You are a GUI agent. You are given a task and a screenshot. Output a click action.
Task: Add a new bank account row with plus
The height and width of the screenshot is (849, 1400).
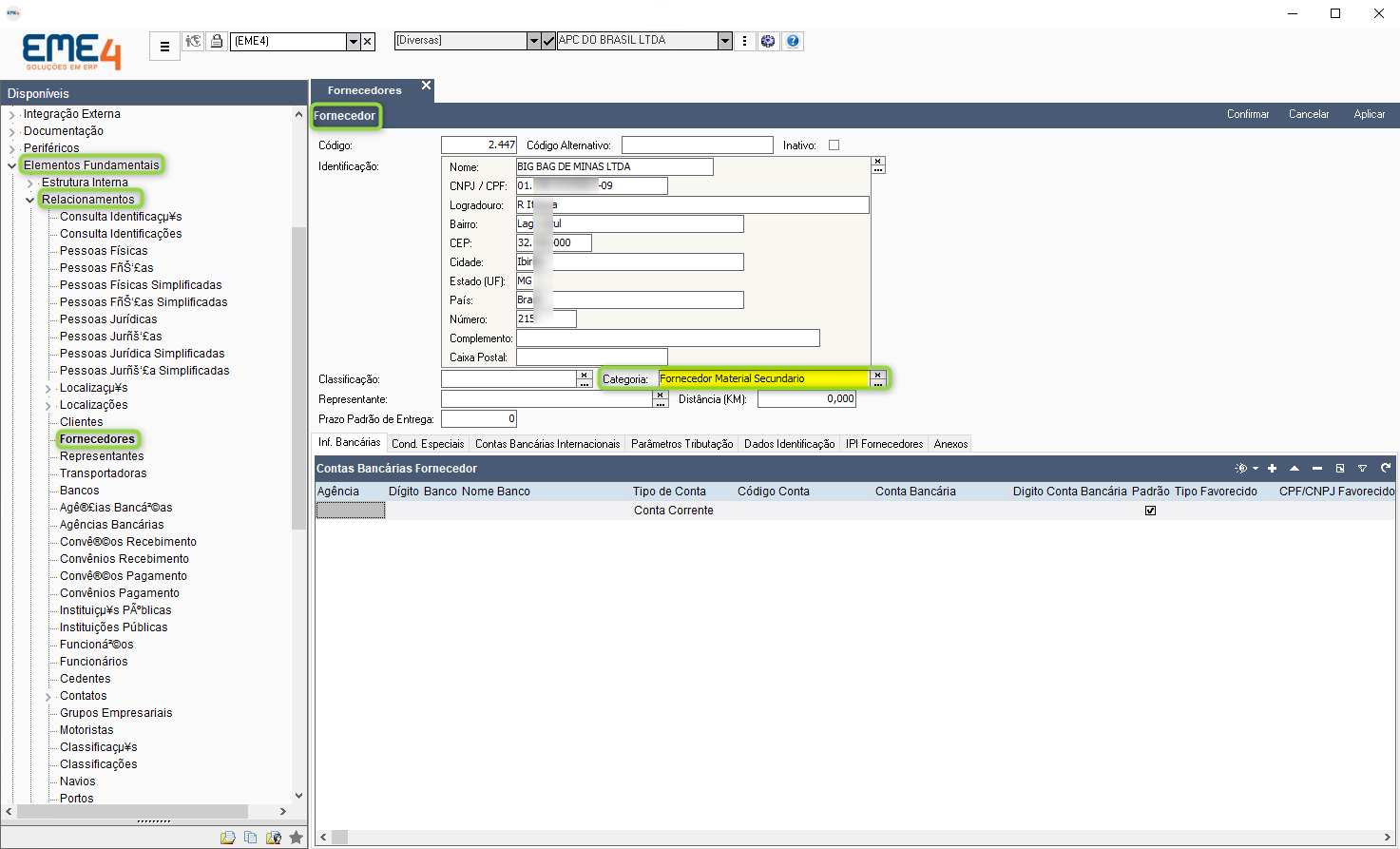tap(1272, 468)
